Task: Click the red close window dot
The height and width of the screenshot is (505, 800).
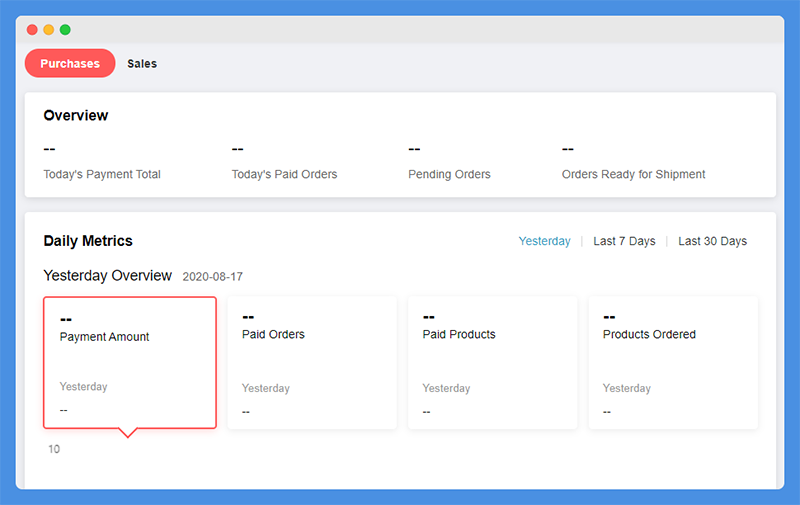Action: point(32,30)
